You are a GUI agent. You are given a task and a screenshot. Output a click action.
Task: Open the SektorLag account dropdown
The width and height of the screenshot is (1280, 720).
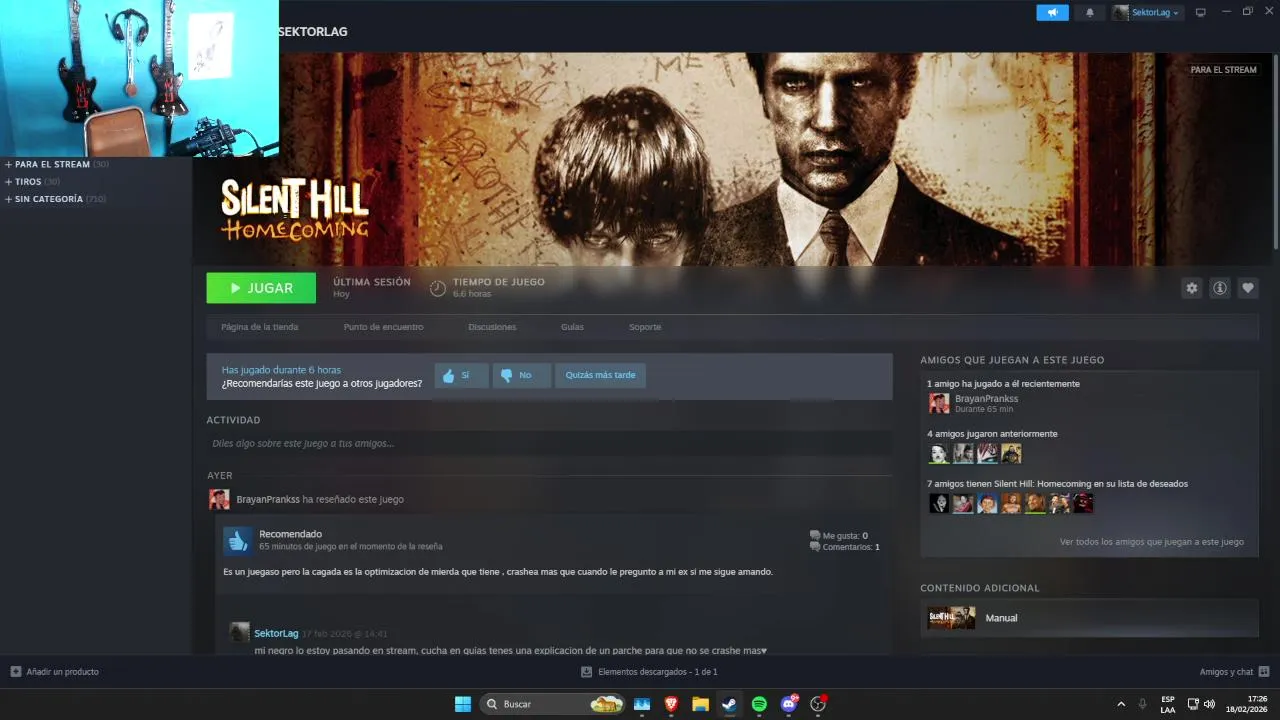pyautogui.click(x=1147, y=13)
